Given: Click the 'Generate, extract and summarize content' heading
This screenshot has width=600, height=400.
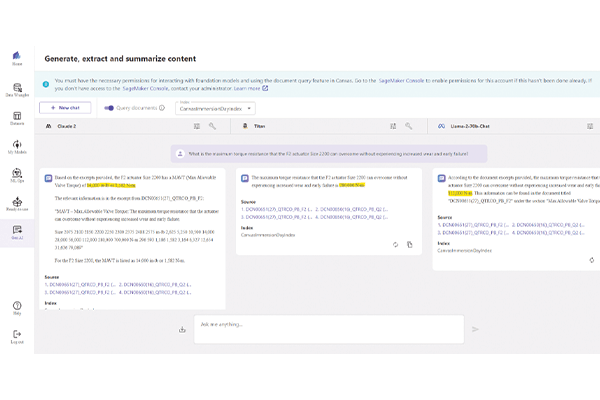Looking at the screenshot, I should [x=120, y=59].
